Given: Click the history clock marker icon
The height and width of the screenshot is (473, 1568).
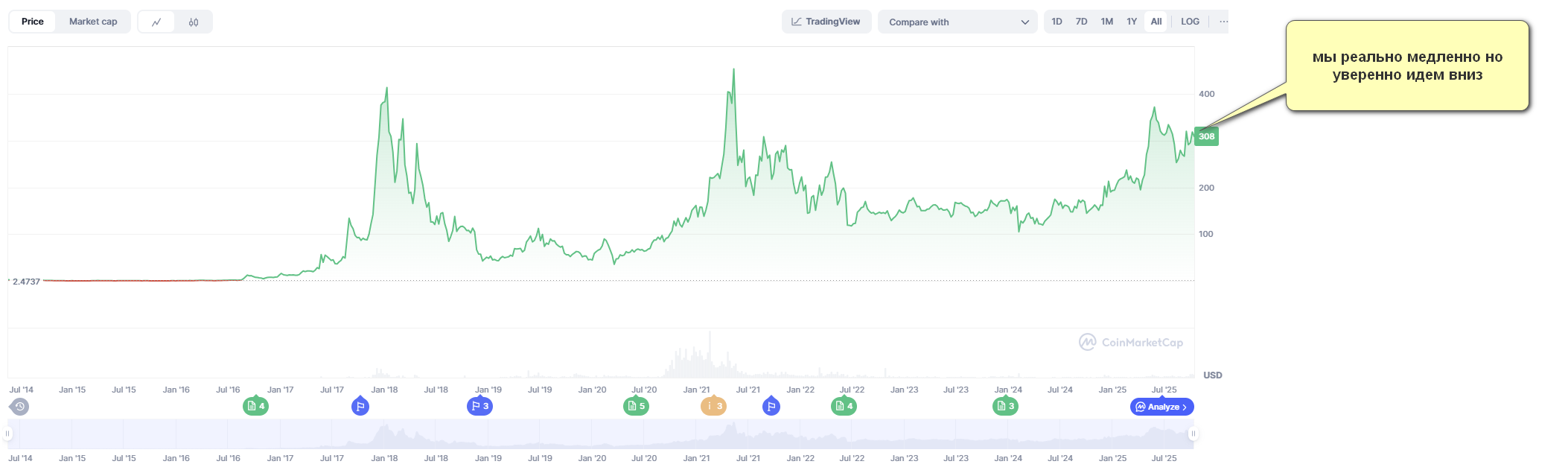Looking at the screenshot, I should [20, 407].
